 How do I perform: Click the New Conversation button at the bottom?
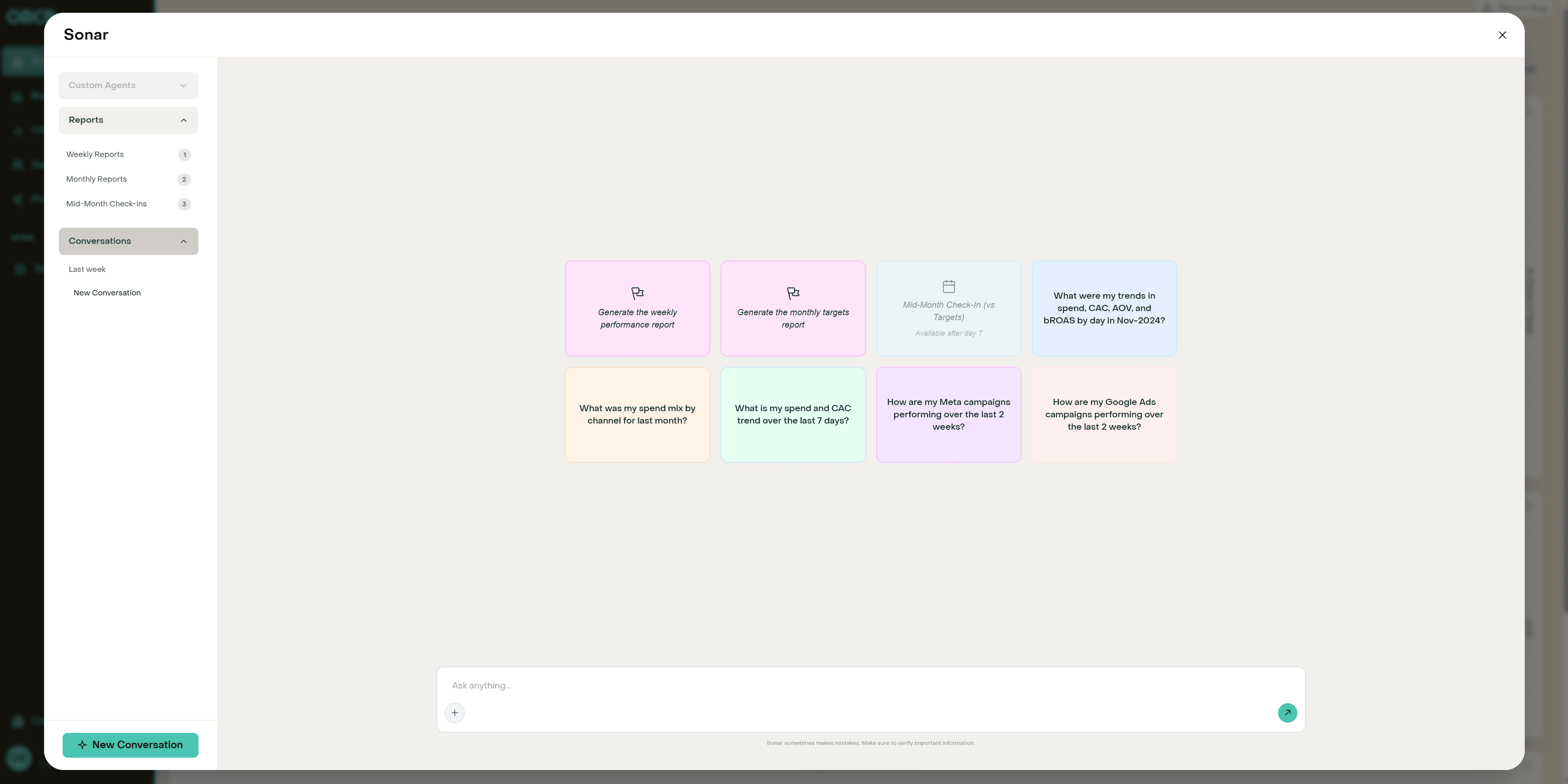pos(130,744)
